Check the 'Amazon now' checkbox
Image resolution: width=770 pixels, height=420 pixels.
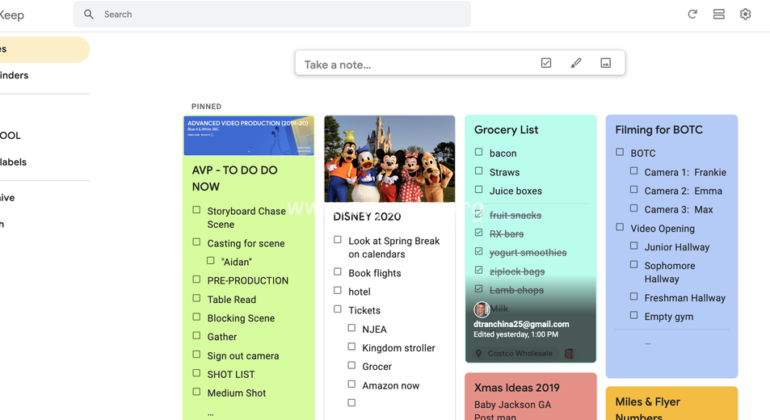352,384
